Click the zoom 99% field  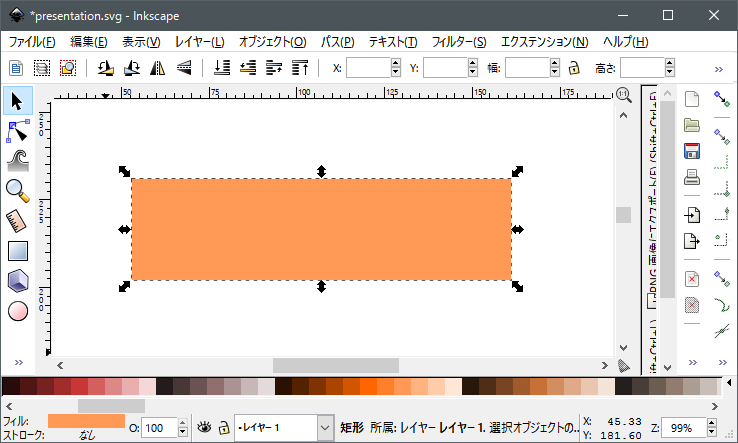pos(684,428)
